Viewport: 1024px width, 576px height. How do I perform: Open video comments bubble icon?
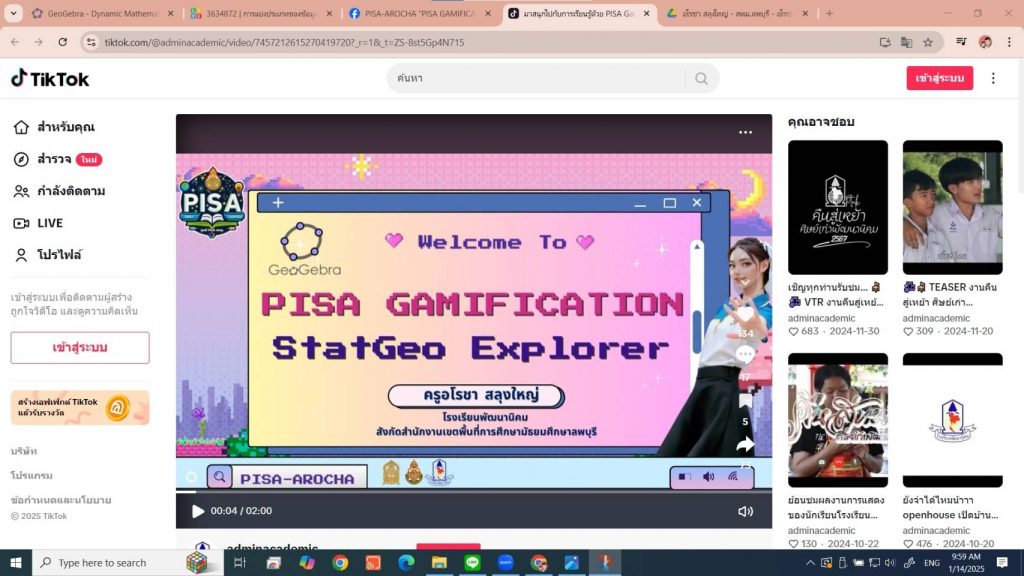click(745, 355)
